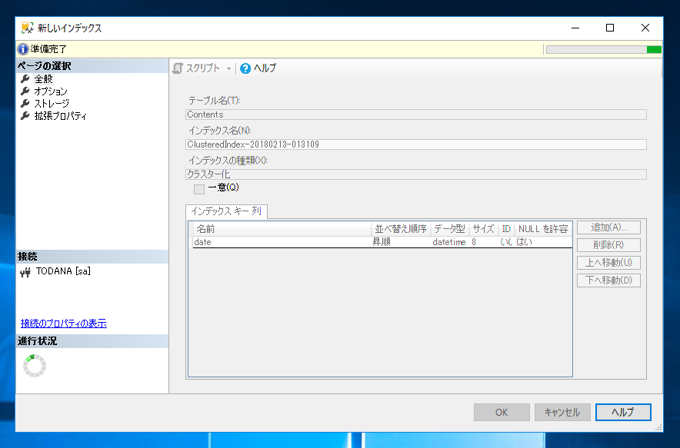Viewport: 680px width, 448px height.
Task: Click the wrench icon next to 拡張プロパティ
Action: (25, 116)
